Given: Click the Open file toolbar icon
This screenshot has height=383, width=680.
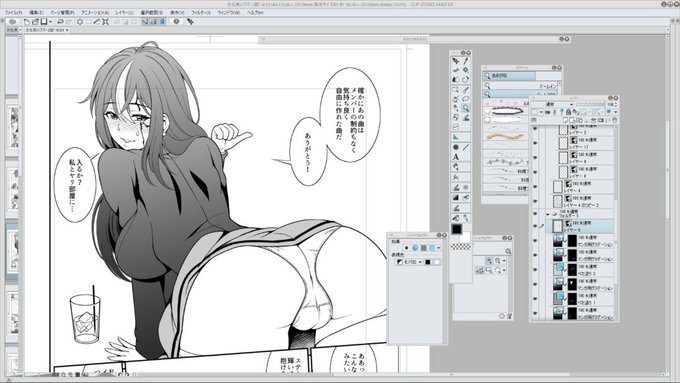Looking at the screenshot, I should 36,21.
